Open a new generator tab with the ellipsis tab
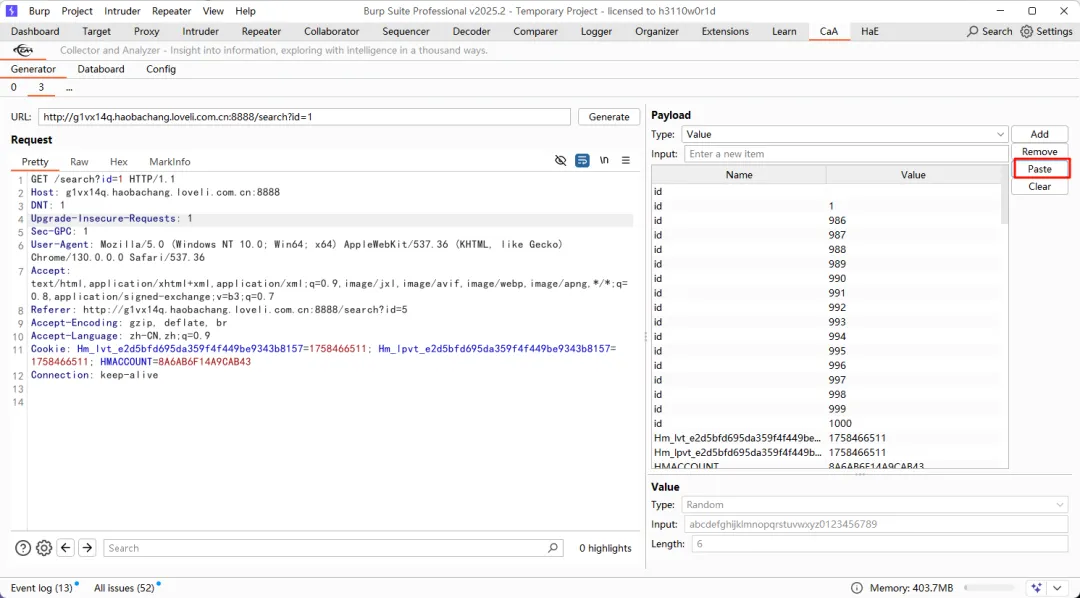The height and width of the screenshot is (598, 1080). (x=69, y=87)
